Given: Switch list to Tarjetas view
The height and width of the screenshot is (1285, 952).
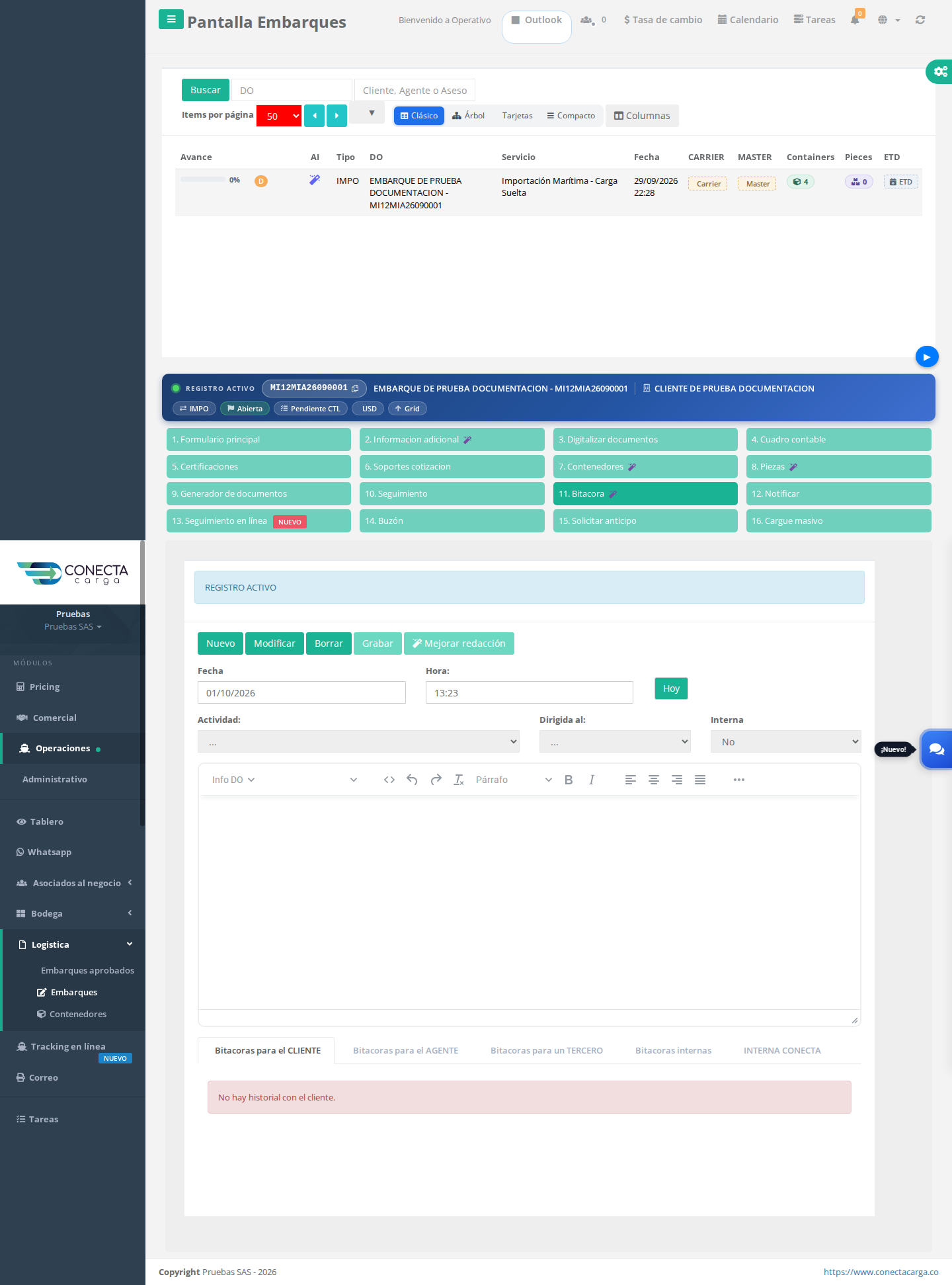Looking at the screenshot, I should [x=517, y=116].
